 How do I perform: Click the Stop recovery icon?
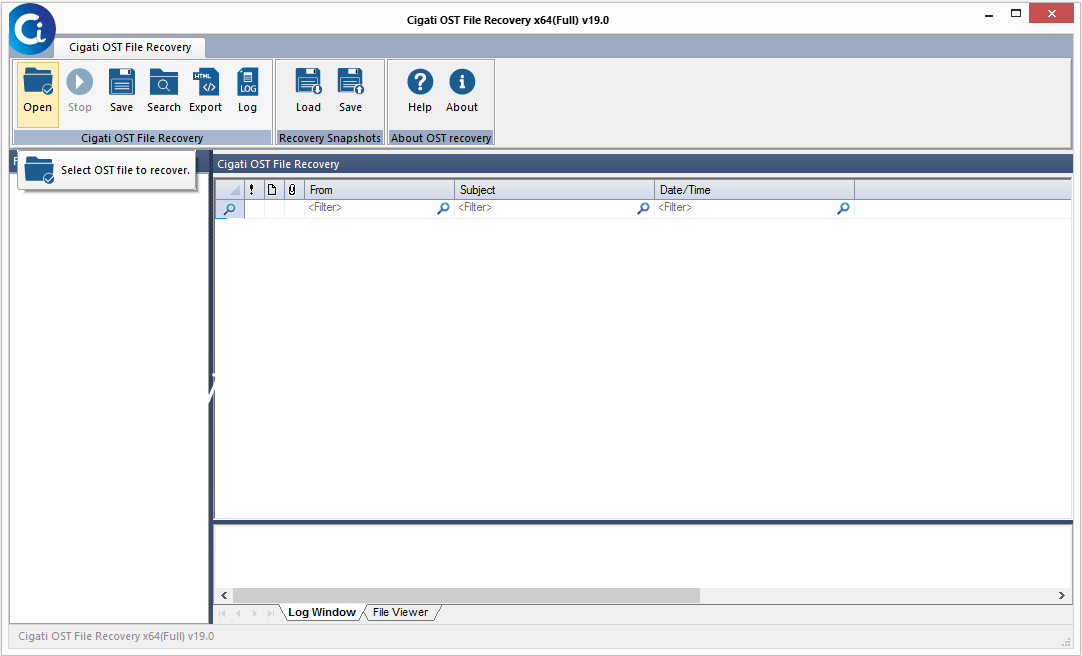point(79,91)
